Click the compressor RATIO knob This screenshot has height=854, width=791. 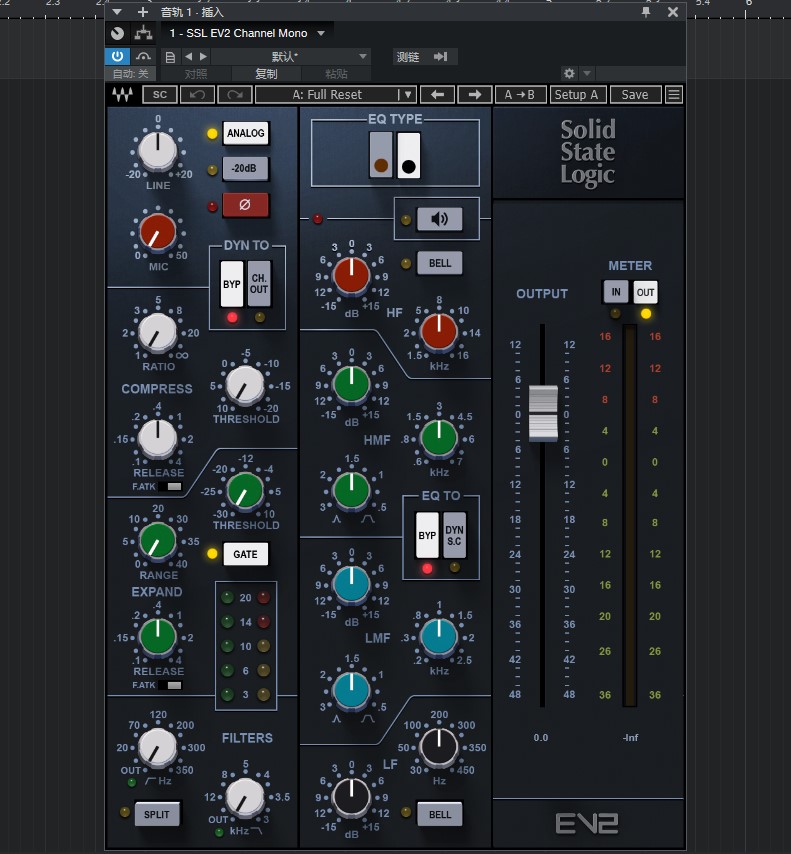157,332
